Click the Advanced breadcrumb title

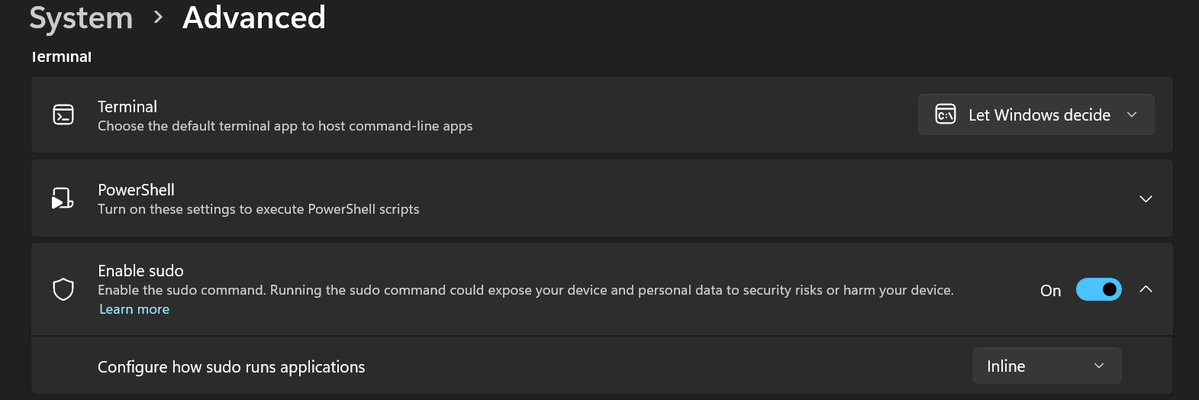tap(253, 18)
